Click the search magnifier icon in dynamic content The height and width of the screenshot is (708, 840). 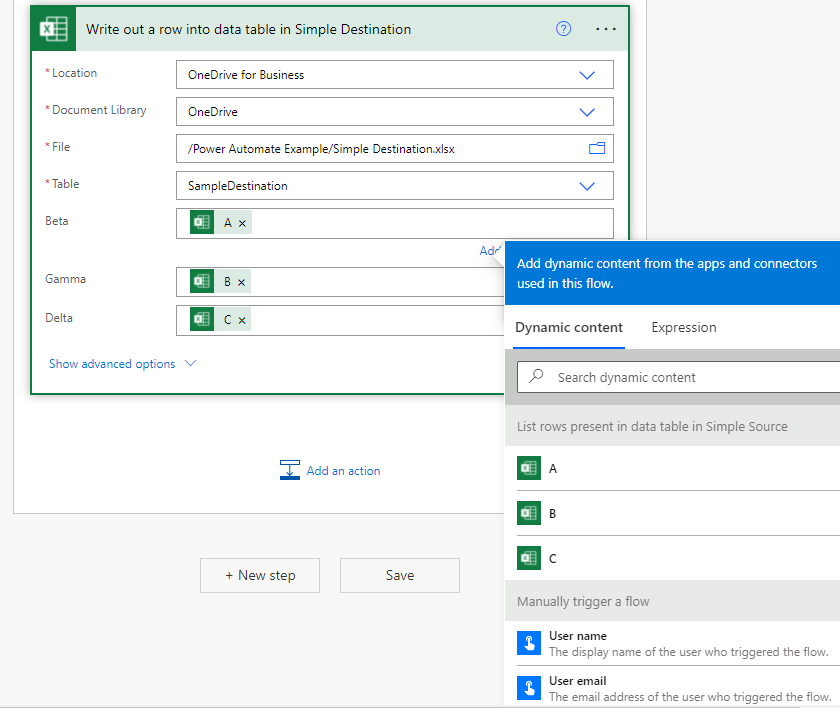[536, 376]
